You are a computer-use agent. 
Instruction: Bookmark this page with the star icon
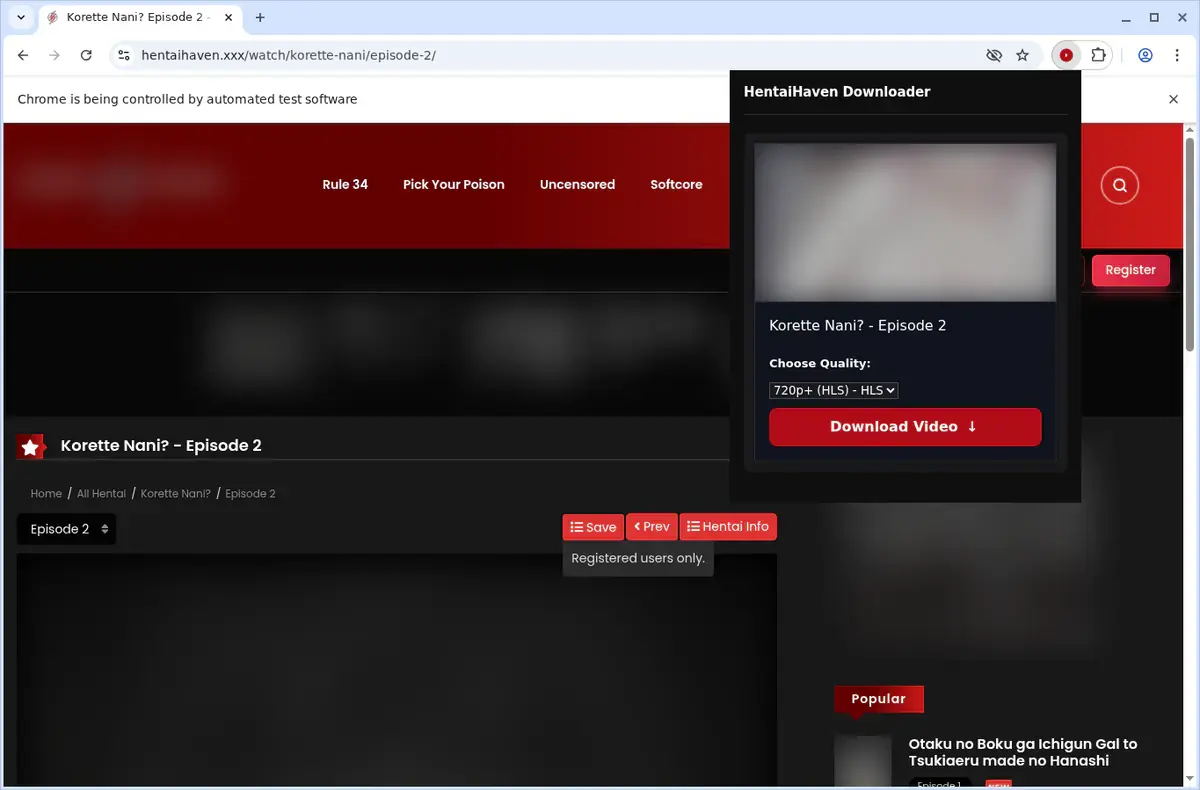[1022, 55]
